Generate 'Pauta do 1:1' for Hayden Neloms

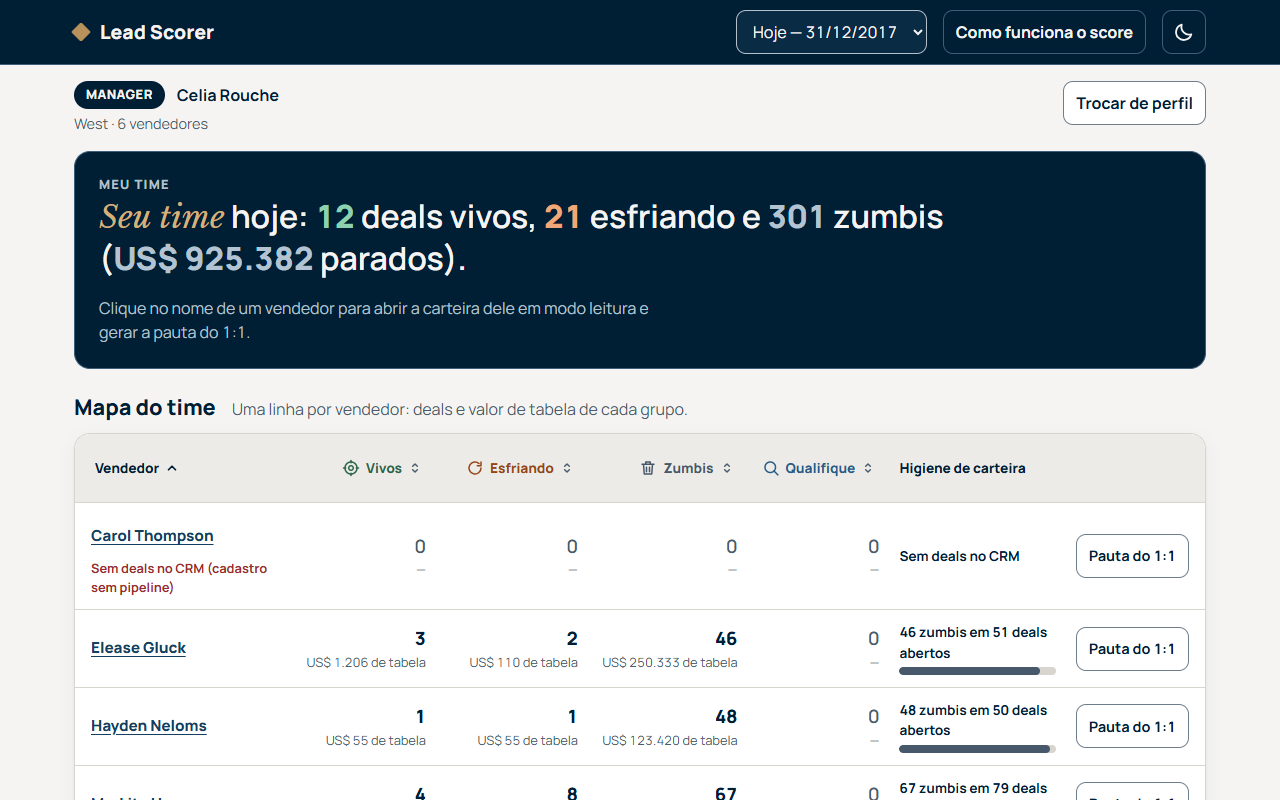tap(1132, 727)
